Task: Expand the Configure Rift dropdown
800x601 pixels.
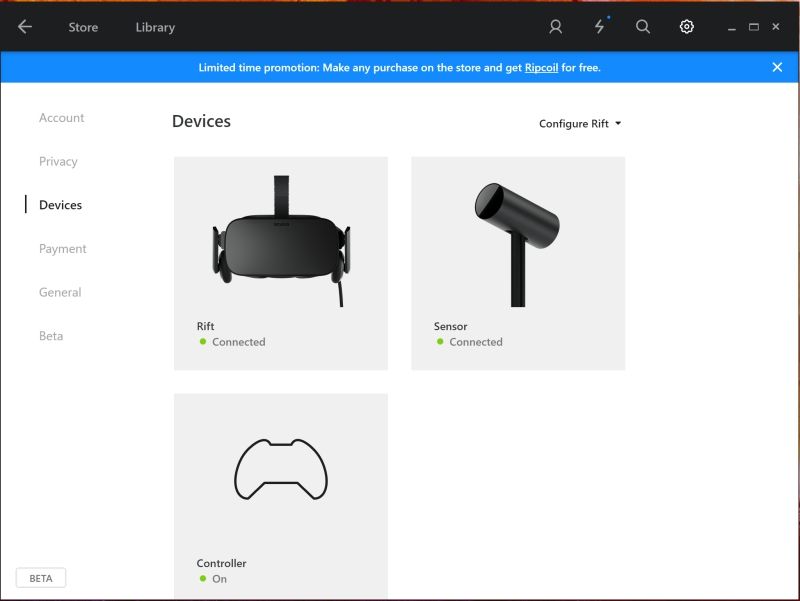Action: tap(580, 124)
